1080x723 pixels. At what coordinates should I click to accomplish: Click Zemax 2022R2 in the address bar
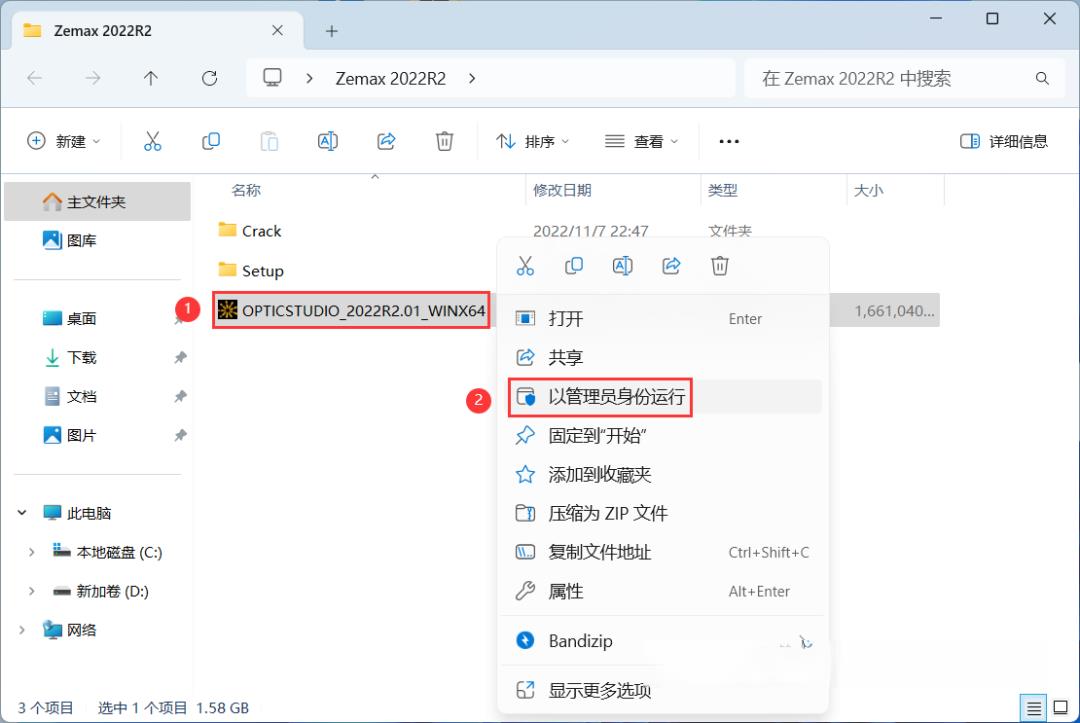[391, 78]
